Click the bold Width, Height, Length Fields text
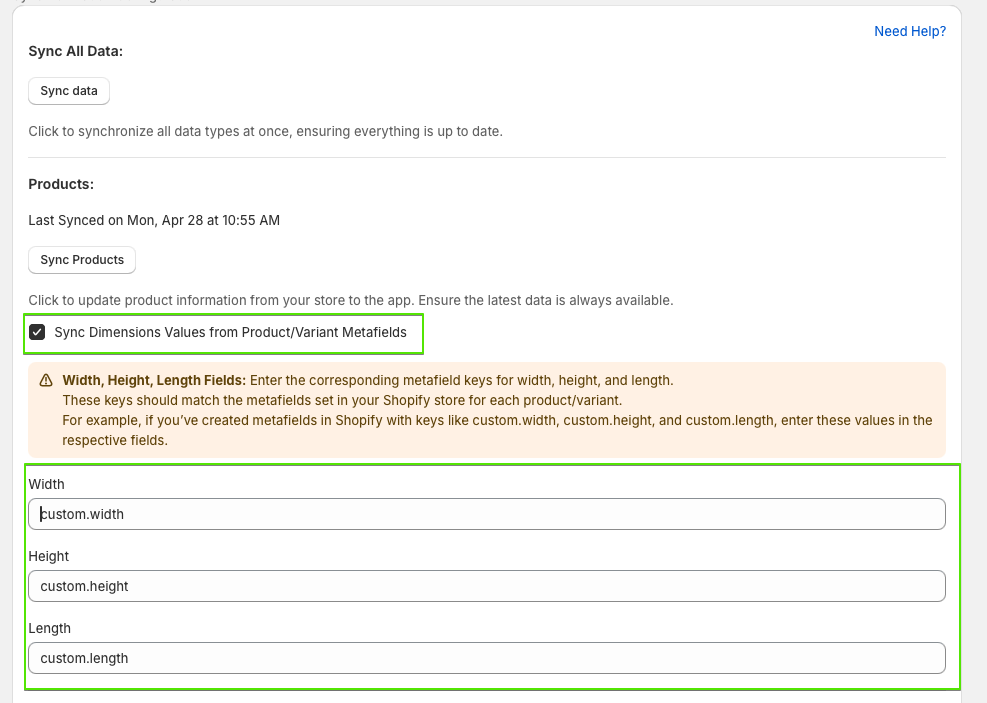This screenshot has width=987, height=703. click(154, 380)
